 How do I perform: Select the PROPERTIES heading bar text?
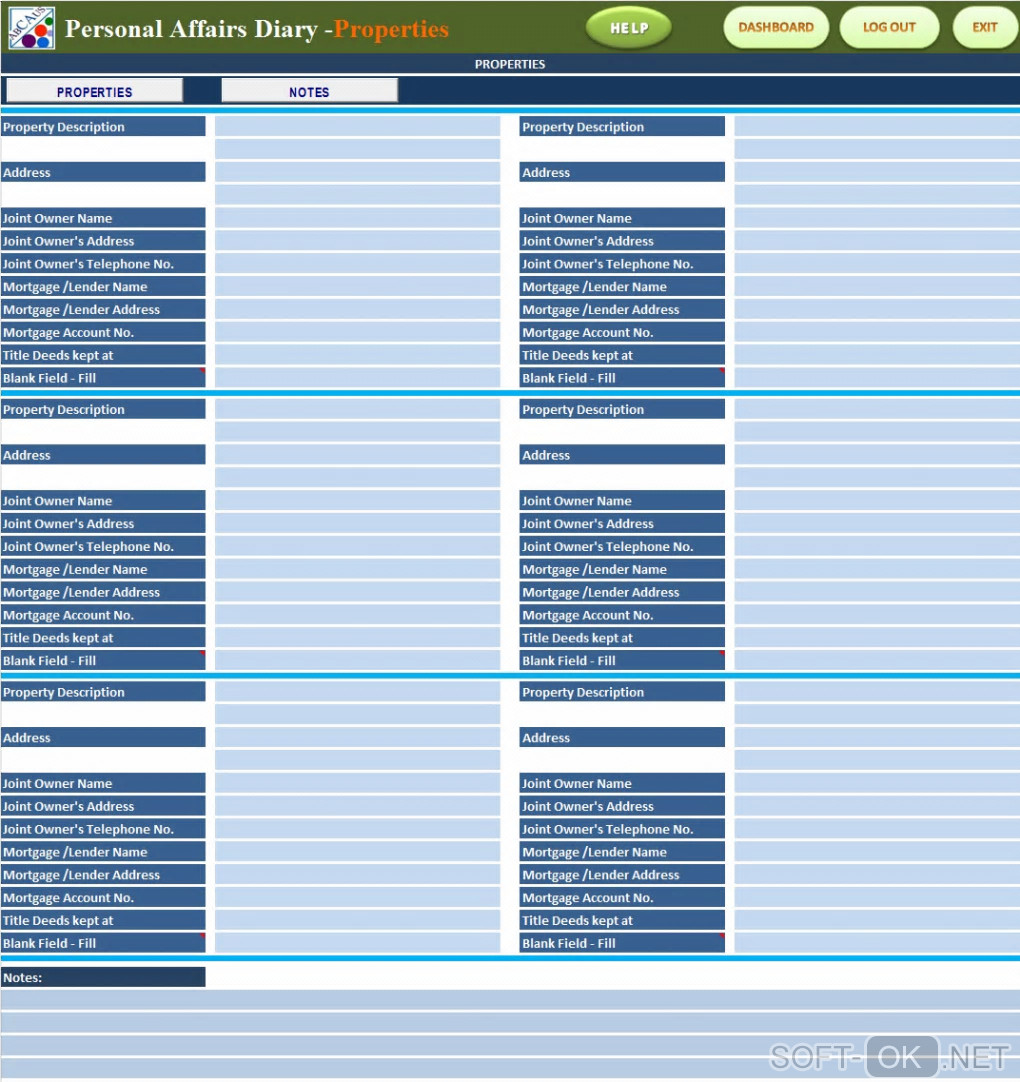510,64
